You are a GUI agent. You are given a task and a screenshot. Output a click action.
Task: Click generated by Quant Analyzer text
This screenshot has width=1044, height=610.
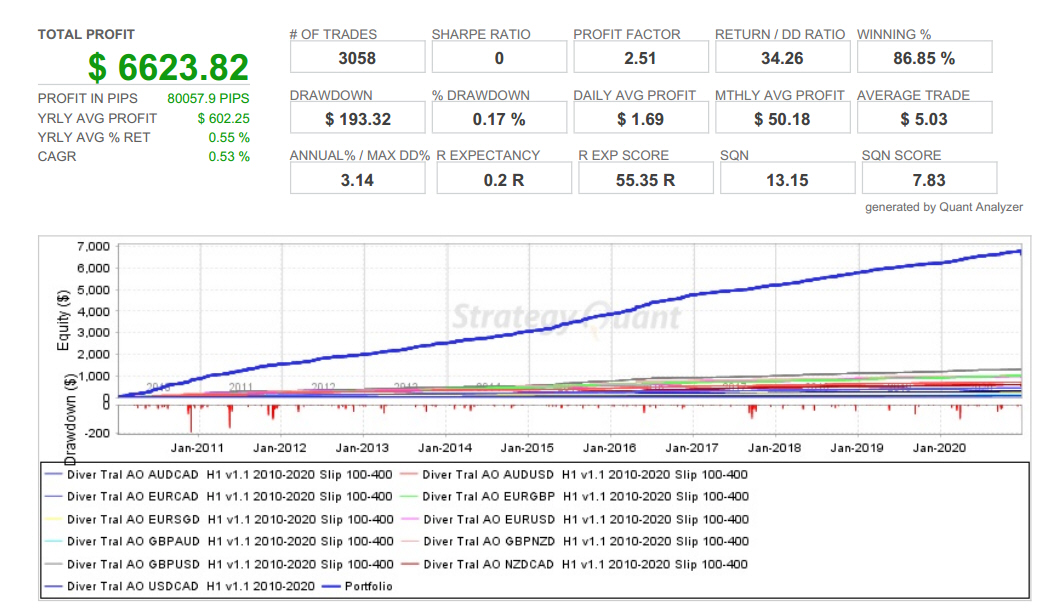tap(943, 207)
